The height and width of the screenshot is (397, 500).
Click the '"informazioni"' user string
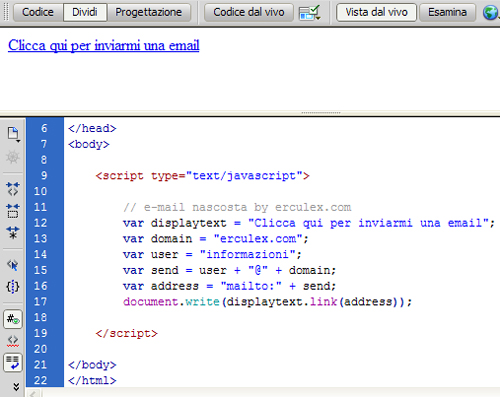(x=247, y=255)
